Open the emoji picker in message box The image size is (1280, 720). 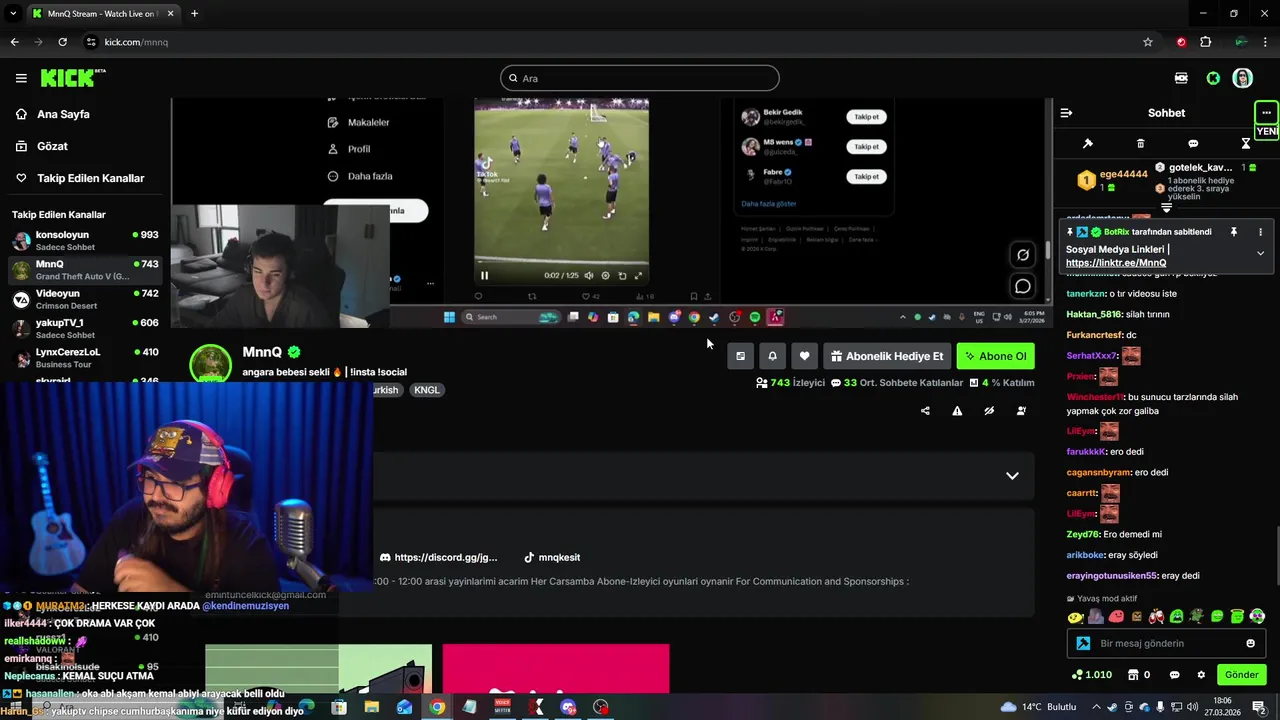pyautogui.click(x=1250, y=643)
